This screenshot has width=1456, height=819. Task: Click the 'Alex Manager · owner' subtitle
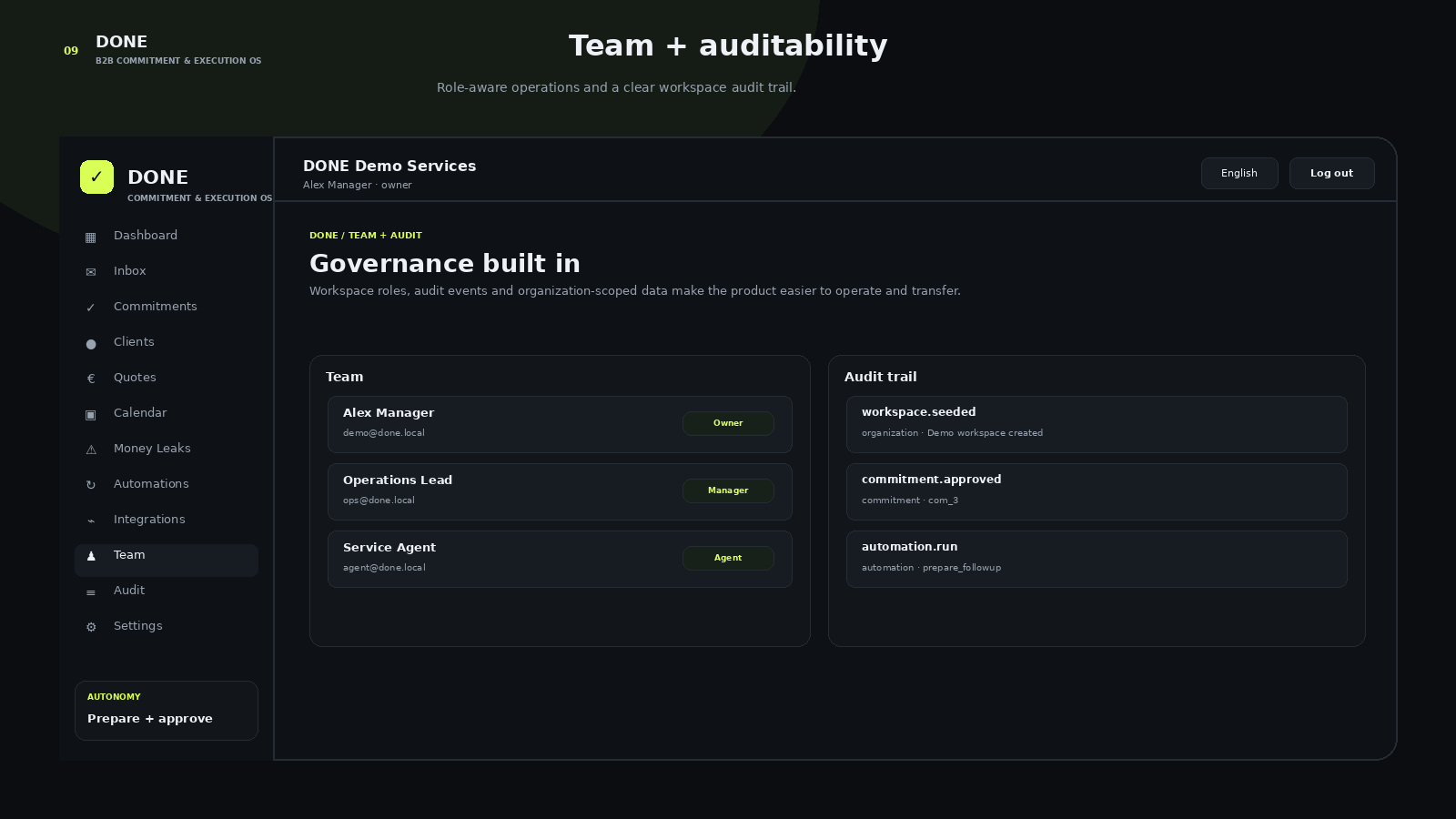coord(358,185)
